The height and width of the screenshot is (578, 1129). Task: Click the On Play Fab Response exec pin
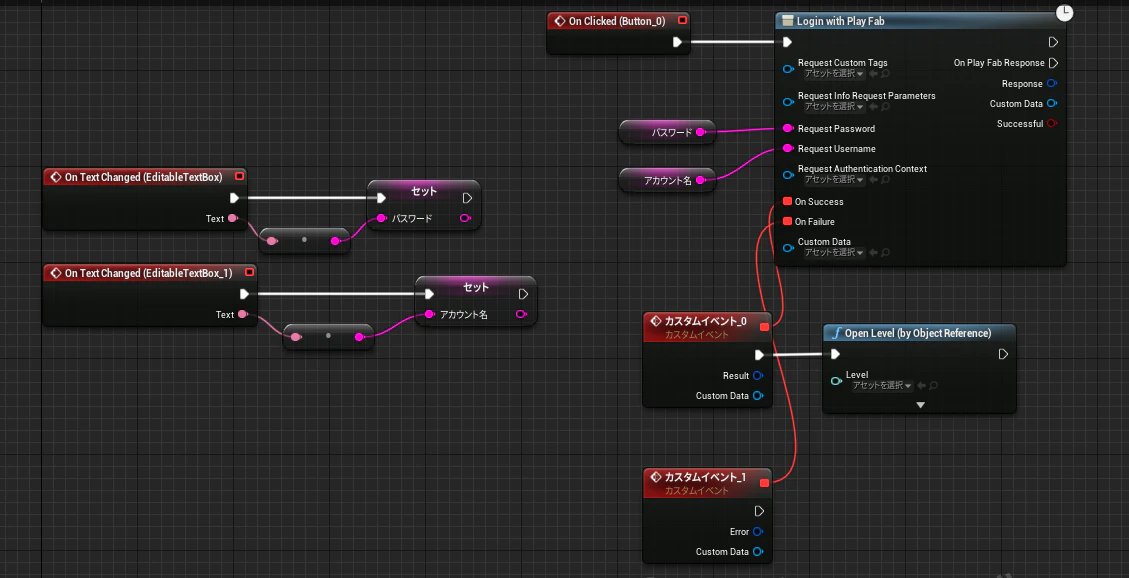(1053, 63)
